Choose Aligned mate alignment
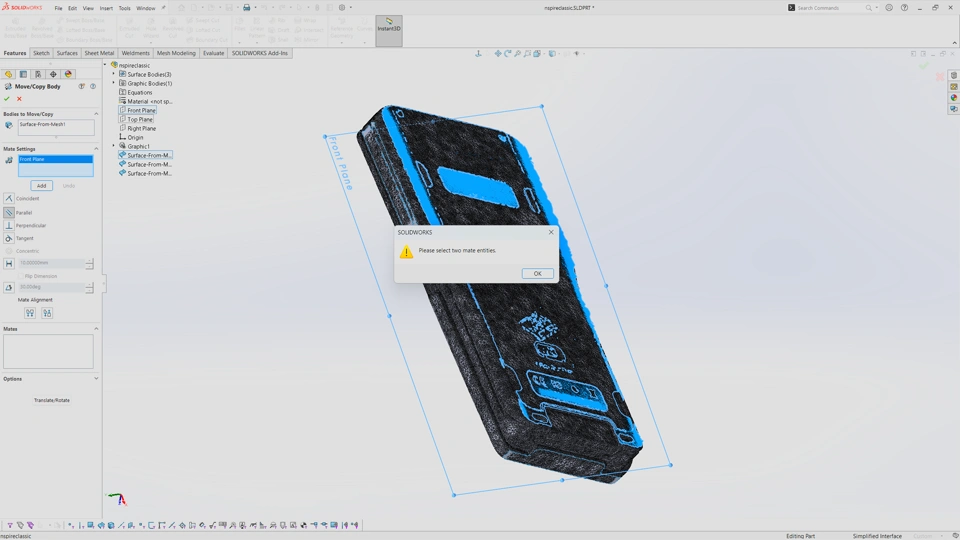 [x=29, y=313]
